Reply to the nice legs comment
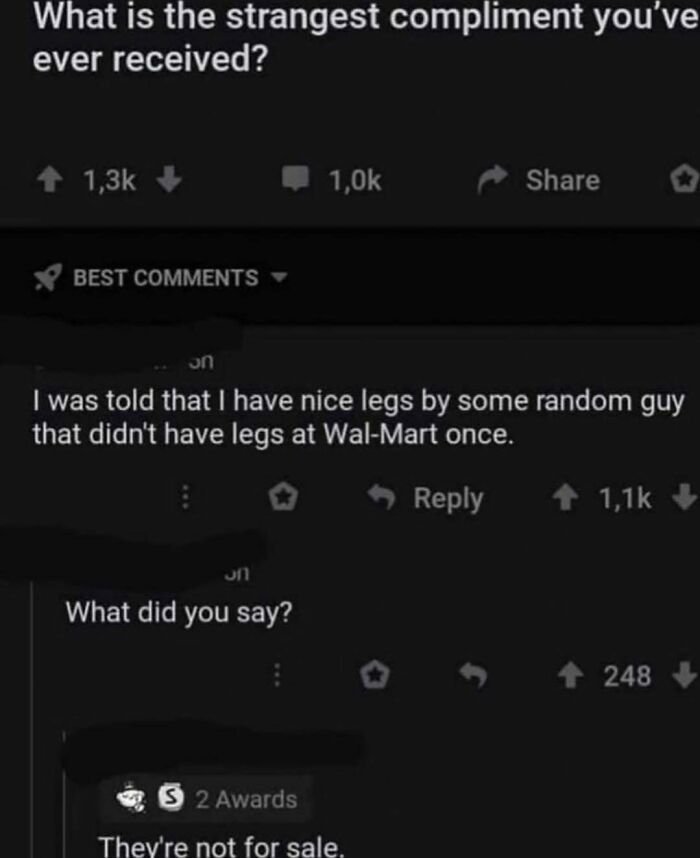700x858 pixels. (425, 498)
